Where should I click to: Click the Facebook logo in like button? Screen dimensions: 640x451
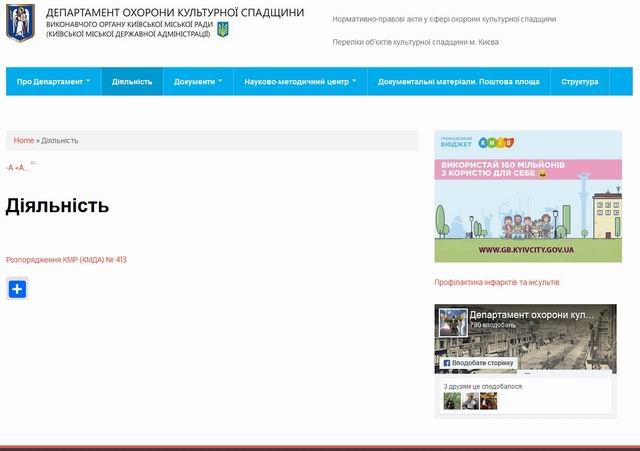pos(447,363)
